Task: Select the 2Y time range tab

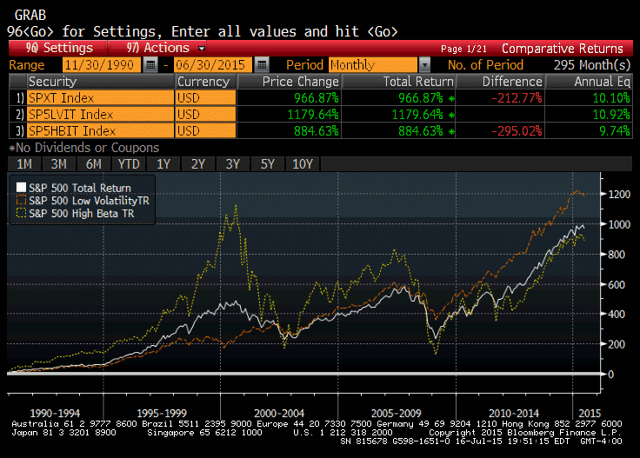Action: coord(198,164)
